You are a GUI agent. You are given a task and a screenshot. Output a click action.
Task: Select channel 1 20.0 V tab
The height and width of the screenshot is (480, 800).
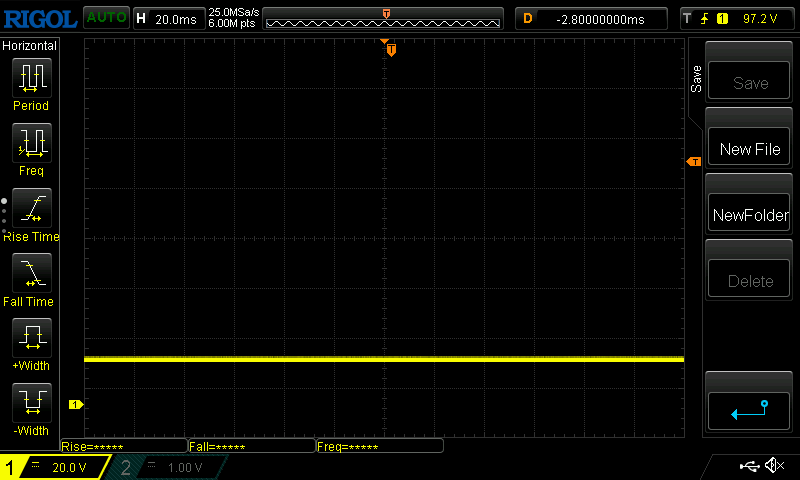point(55,467)
